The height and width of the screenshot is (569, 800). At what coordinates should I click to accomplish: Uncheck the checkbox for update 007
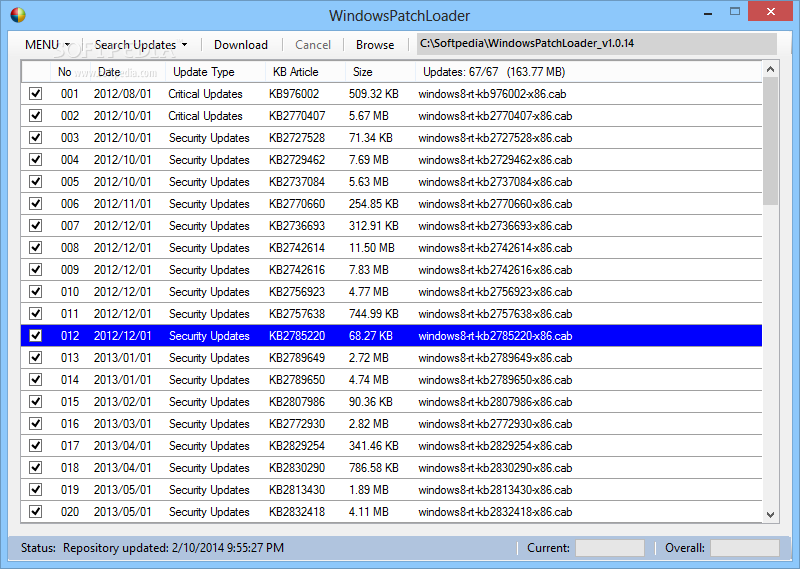point(35,226)
